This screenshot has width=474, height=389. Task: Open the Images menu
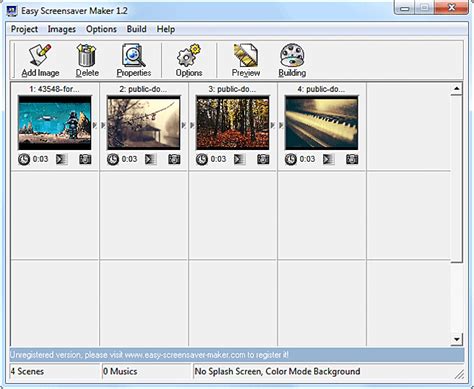coord(62,29)
